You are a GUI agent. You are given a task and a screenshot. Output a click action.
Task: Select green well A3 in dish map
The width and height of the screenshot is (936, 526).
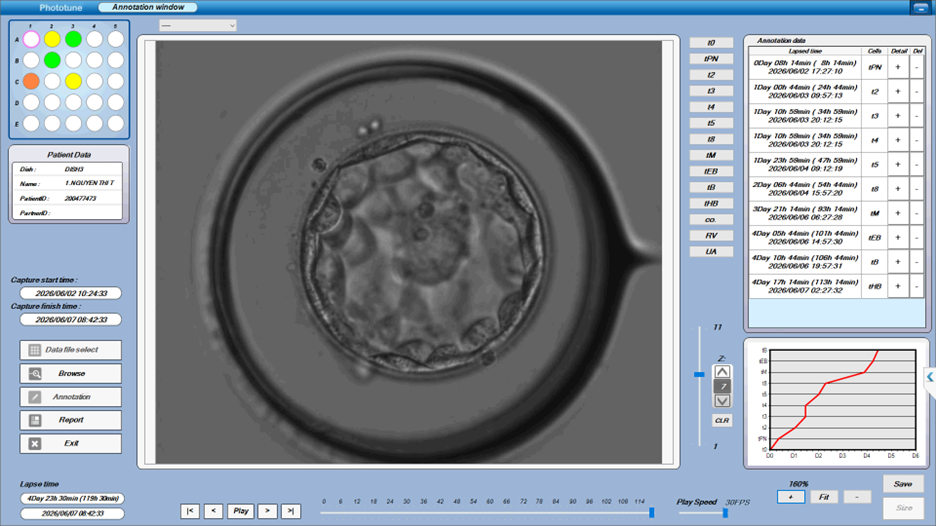(73, 39)
